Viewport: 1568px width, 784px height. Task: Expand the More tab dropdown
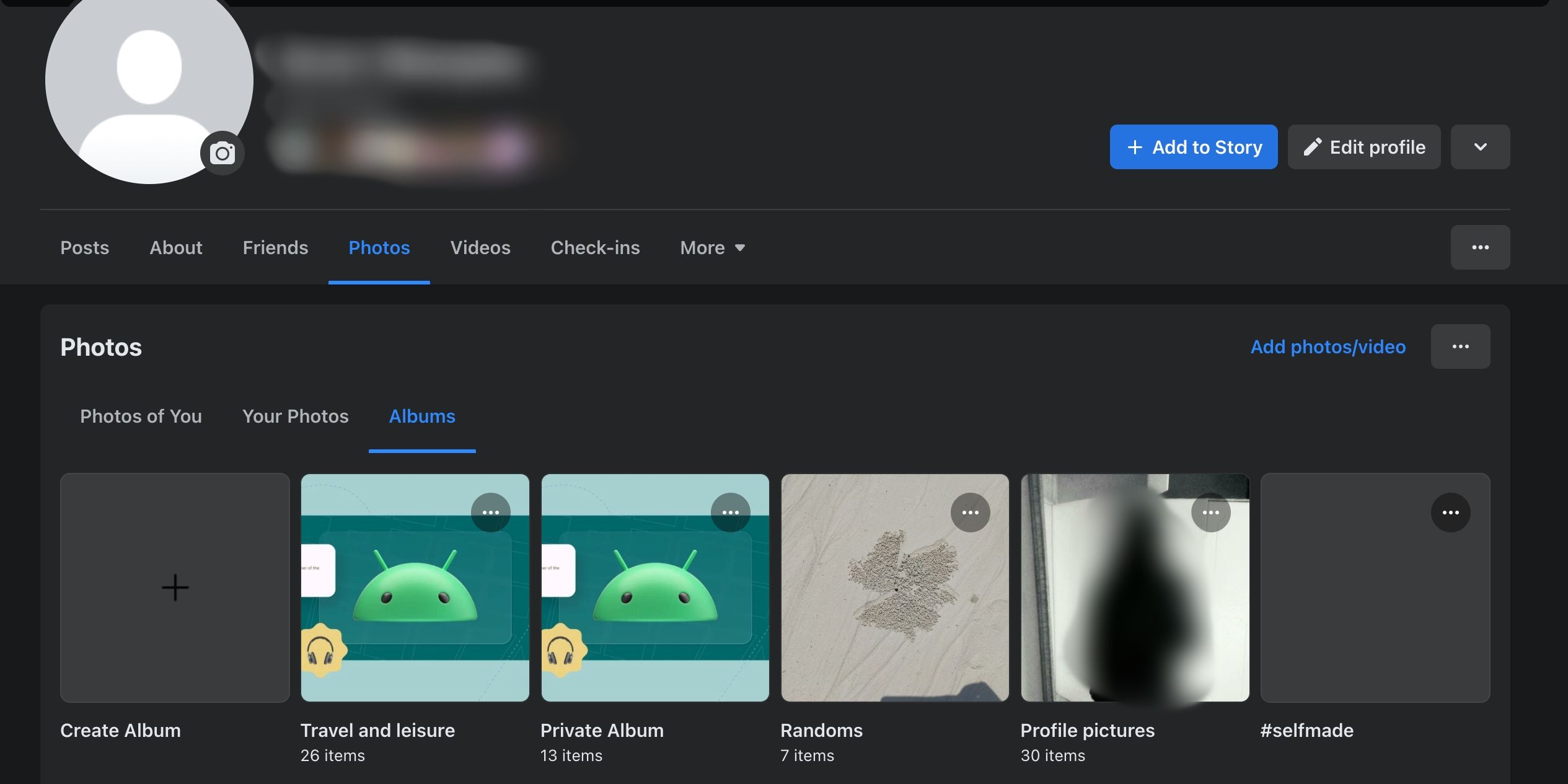712,248
